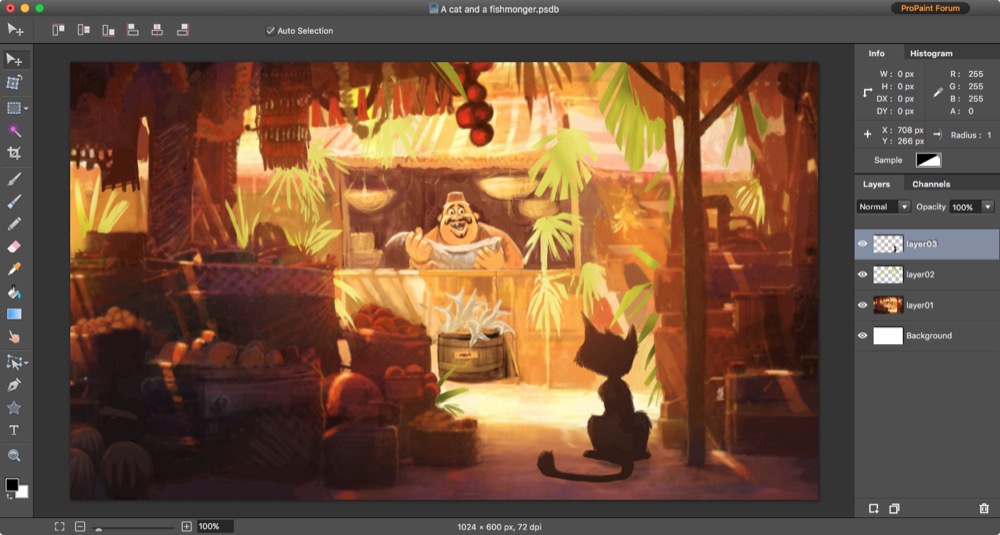Select the Crop tool

tap(14, 154)
